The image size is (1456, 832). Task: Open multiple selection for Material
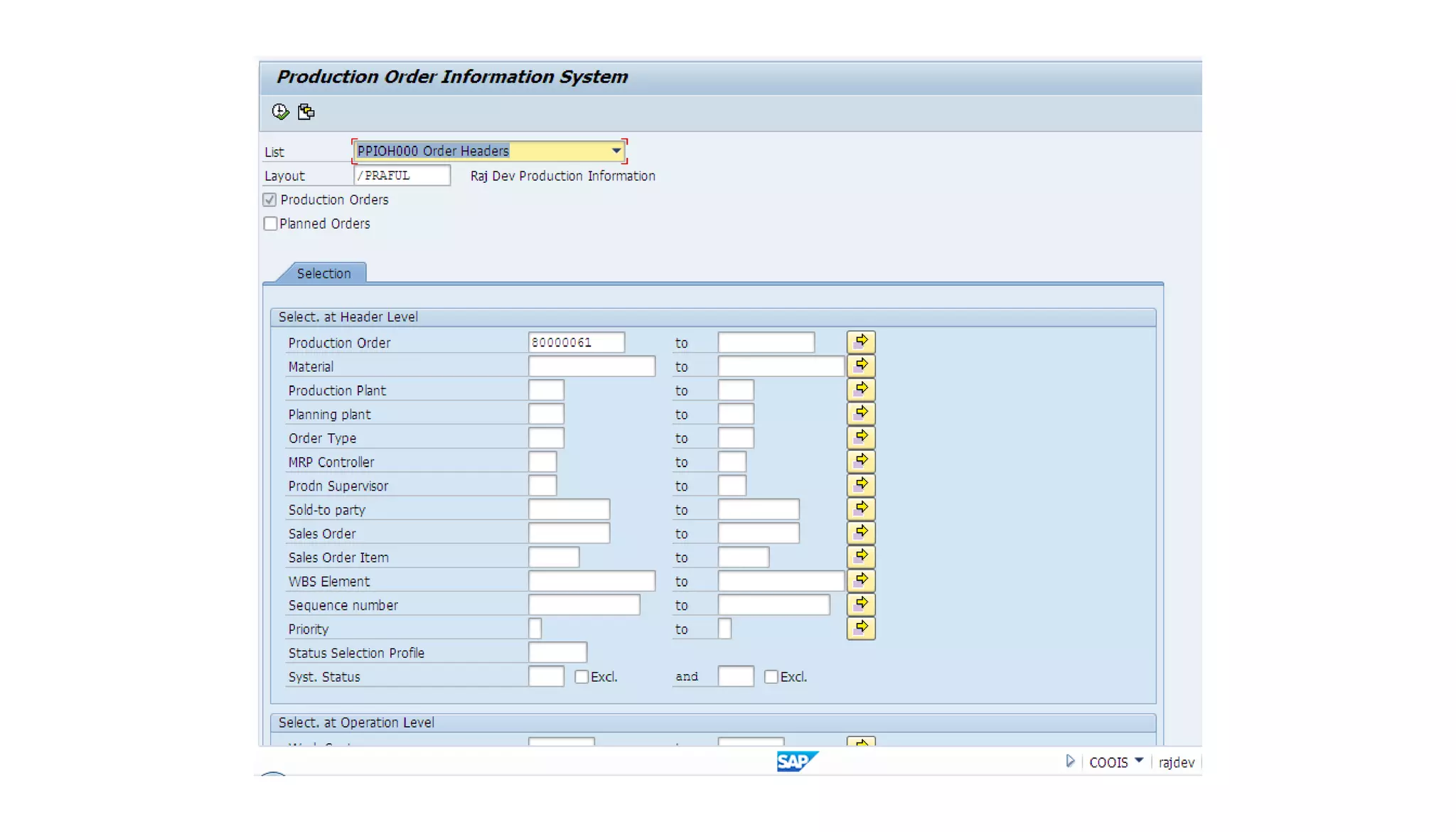click(860, 366)
